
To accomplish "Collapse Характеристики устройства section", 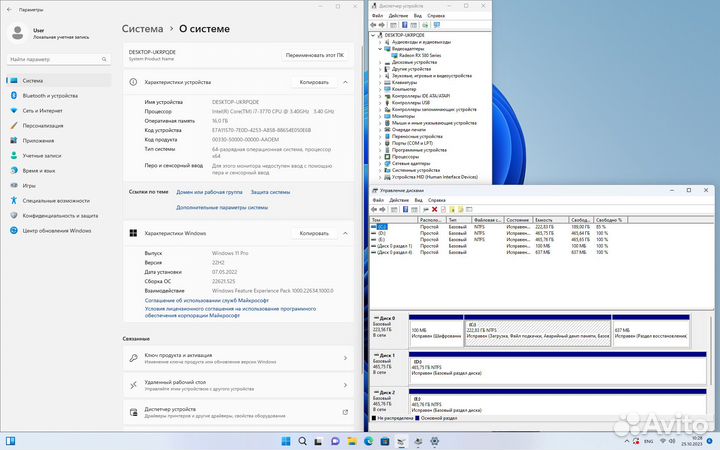I will [345, 82].
